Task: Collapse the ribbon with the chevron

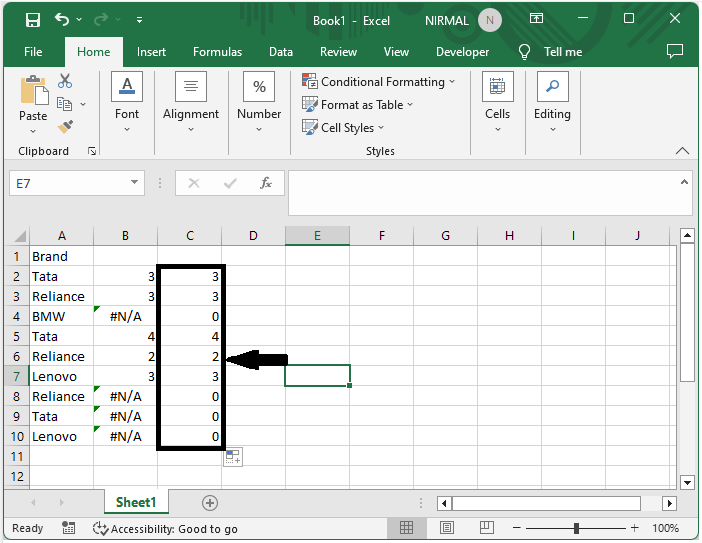Action: click(682, 151)
